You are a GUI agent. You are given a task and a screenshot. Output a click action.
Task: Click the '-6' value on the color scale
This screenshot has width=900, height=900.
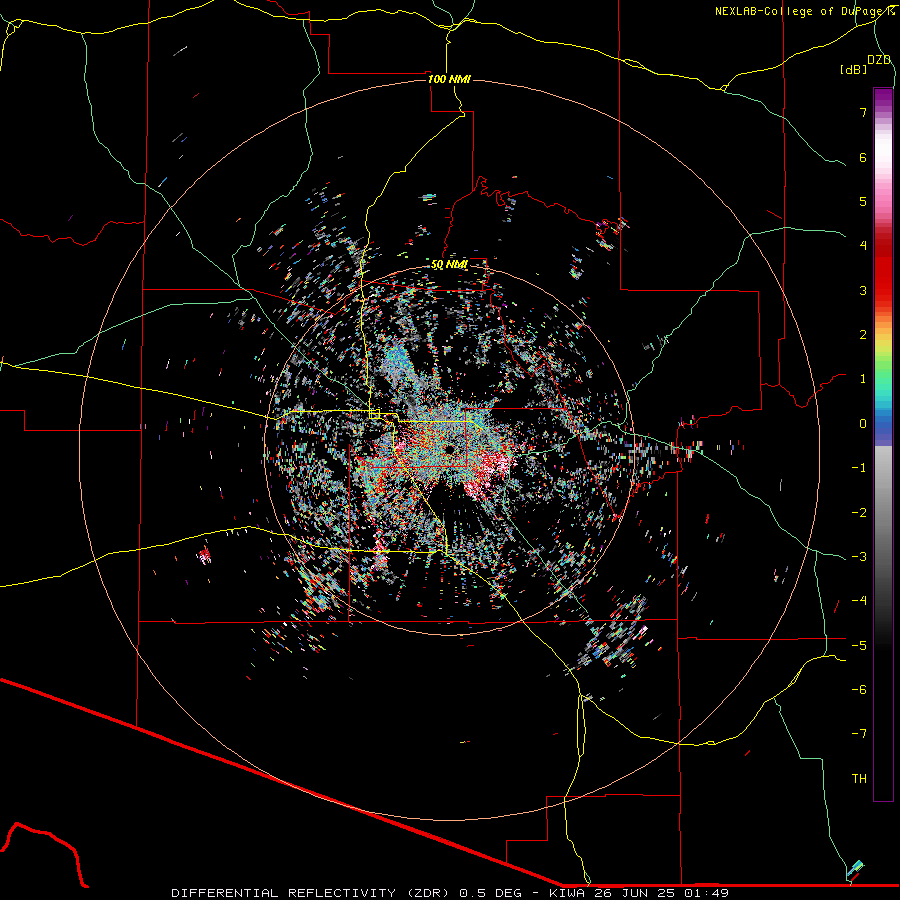coord(859,690)
